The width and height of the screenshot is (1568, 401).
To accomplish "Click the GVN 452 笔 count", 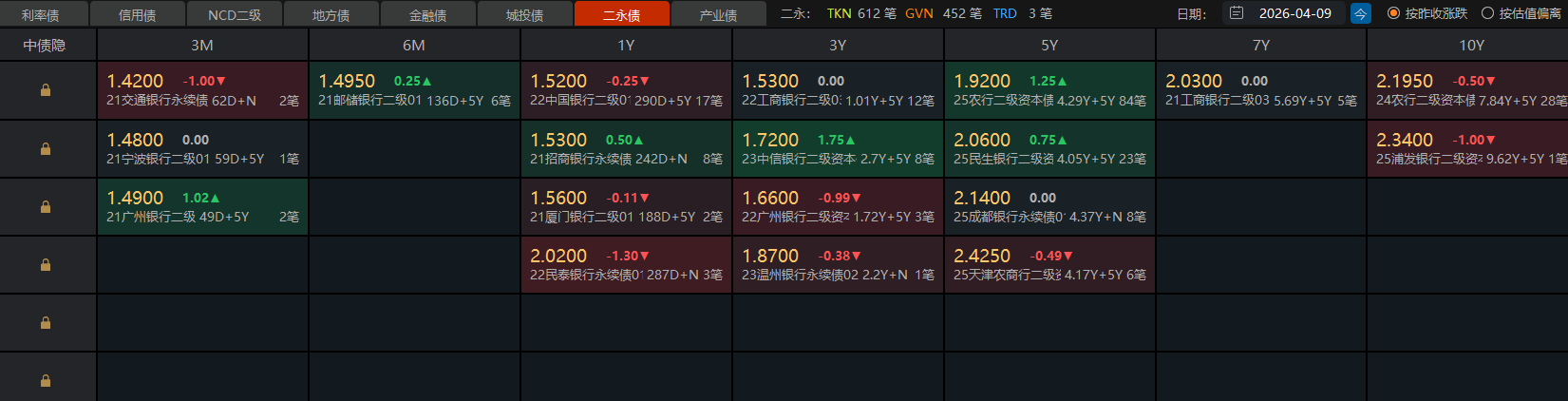I will point(943,13).
